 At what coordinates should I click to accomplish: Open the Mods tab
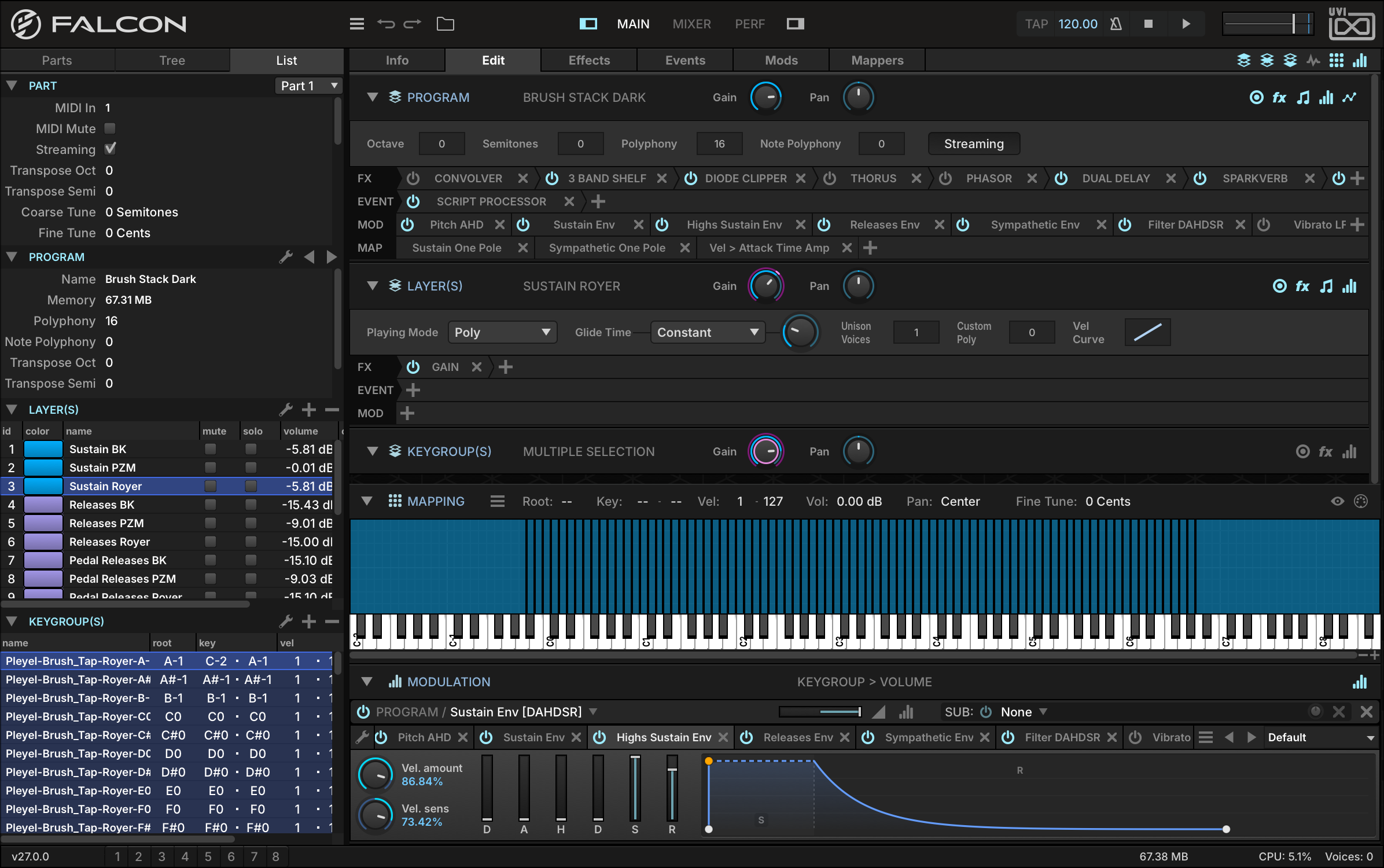pyautogui.click(x=781, y=60)
